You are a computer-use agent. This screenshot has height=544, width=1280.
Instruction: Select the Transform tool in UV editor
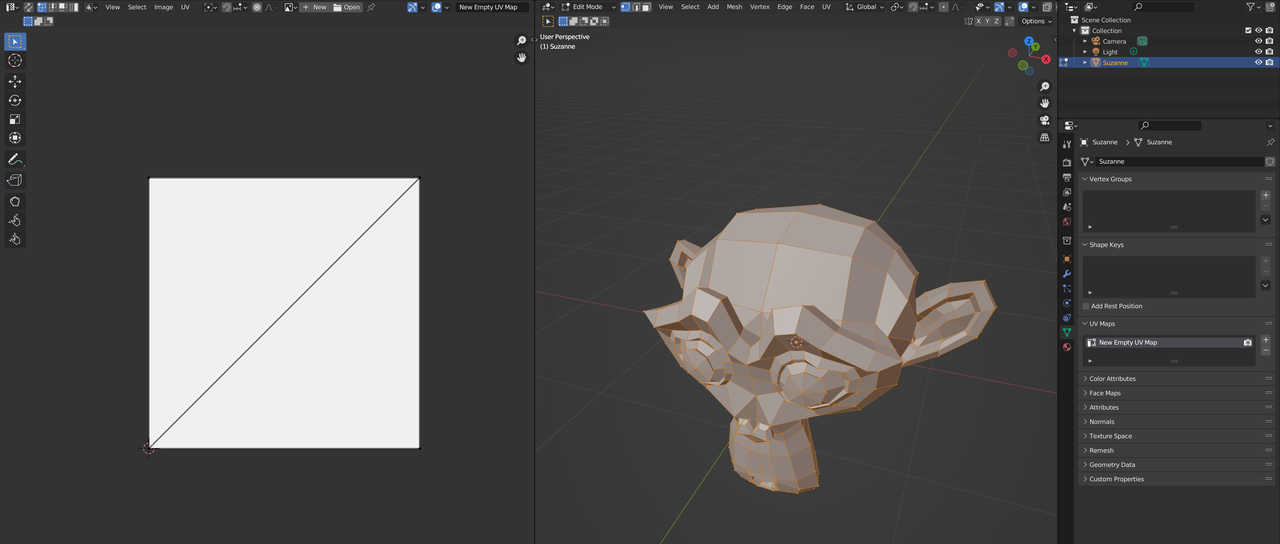[x=15, y=138]
